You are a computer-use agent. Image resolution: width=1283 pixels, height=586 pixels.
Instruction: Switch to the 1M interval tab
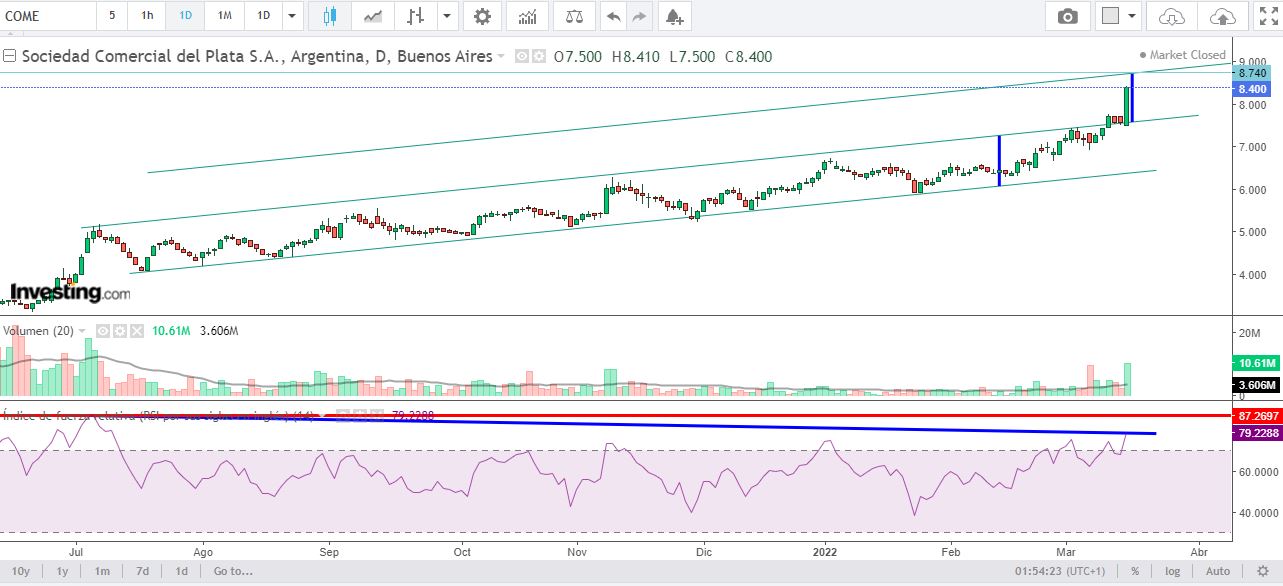pos(224,16)
